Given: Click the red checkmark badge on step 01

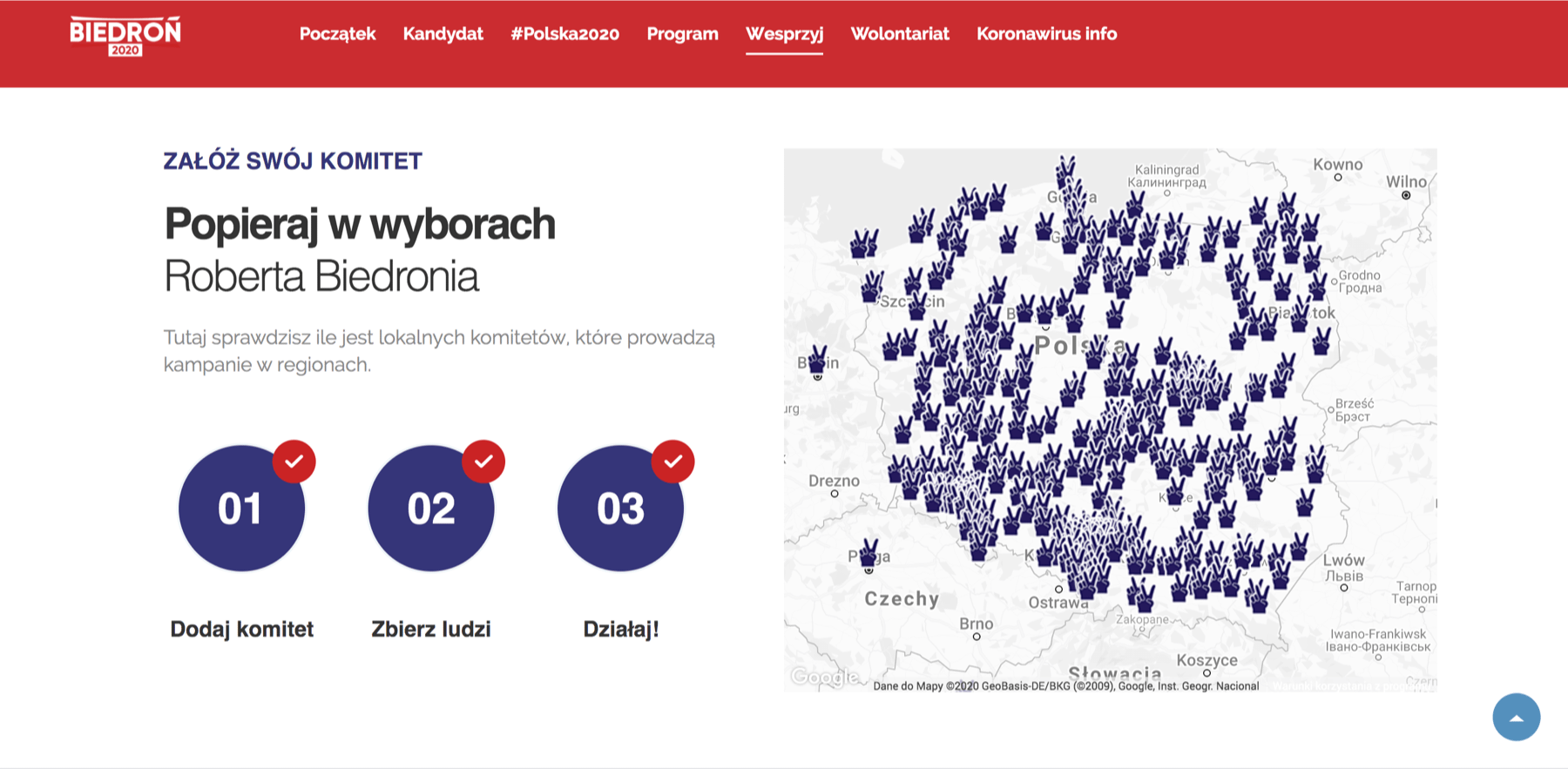Looking at the screenshot, I should (294, 461).
